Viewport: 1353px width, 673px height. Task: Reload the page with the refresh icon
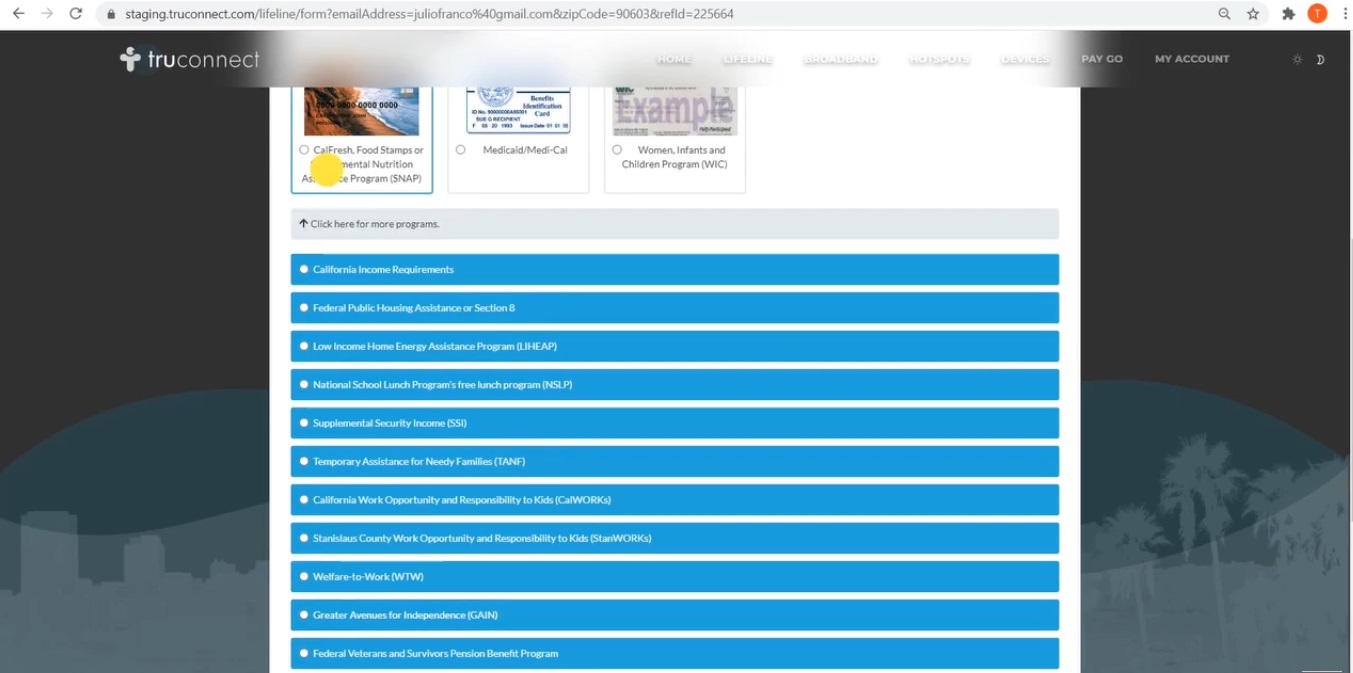[75, 14]
